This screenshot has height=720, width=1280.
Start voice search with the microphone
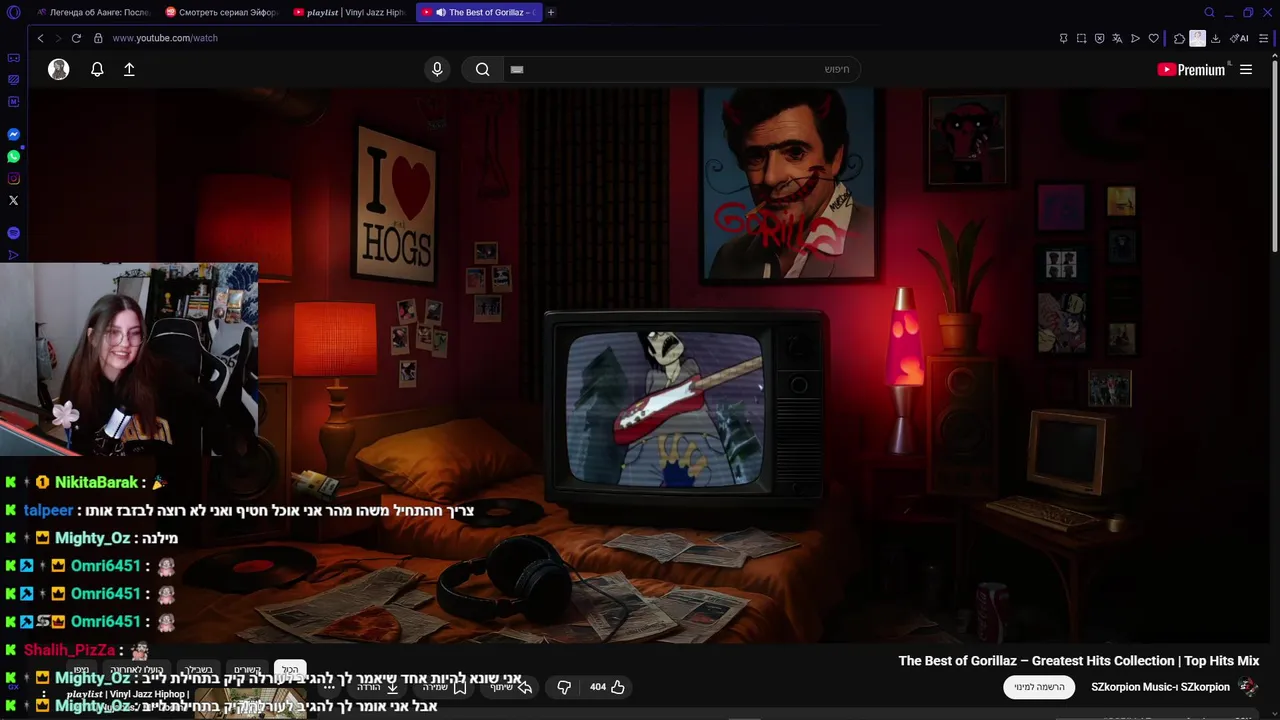(436, 69)
